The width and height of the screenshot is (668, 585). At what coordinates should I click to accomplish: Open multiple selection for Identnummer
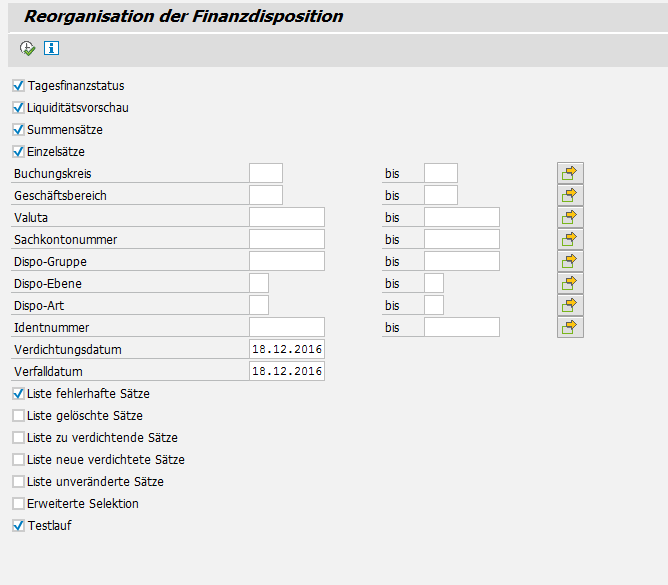pyautogui.click(x=570, y=327)
